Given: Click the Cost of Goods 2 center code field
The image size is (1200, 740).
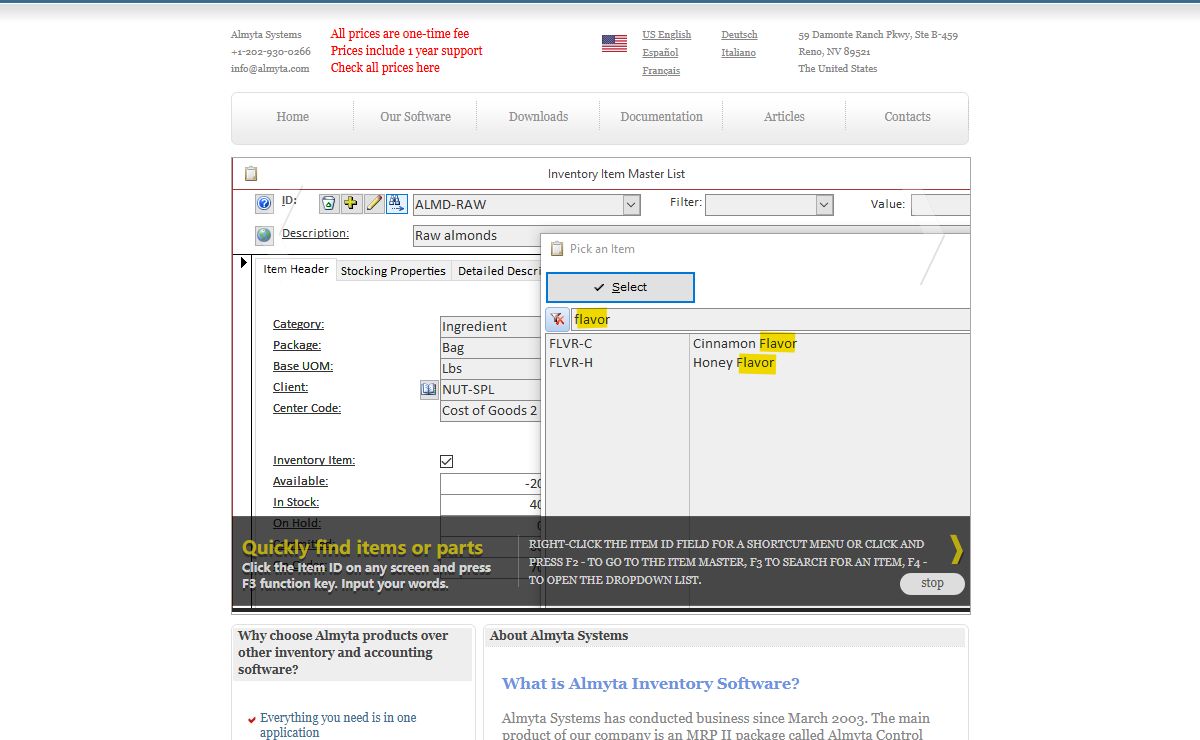Looking at the screenshot, I should tap(490, 410).
